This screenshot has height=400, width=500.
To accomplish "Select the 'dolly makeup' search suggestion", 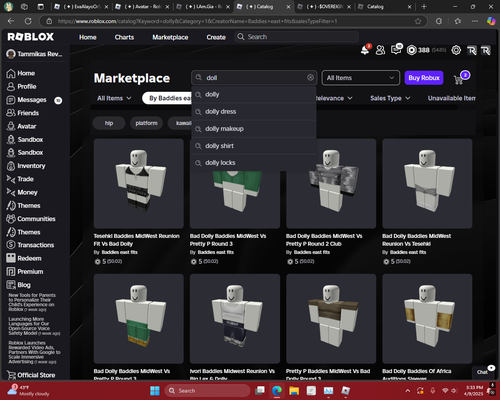I will click(254, 129).
